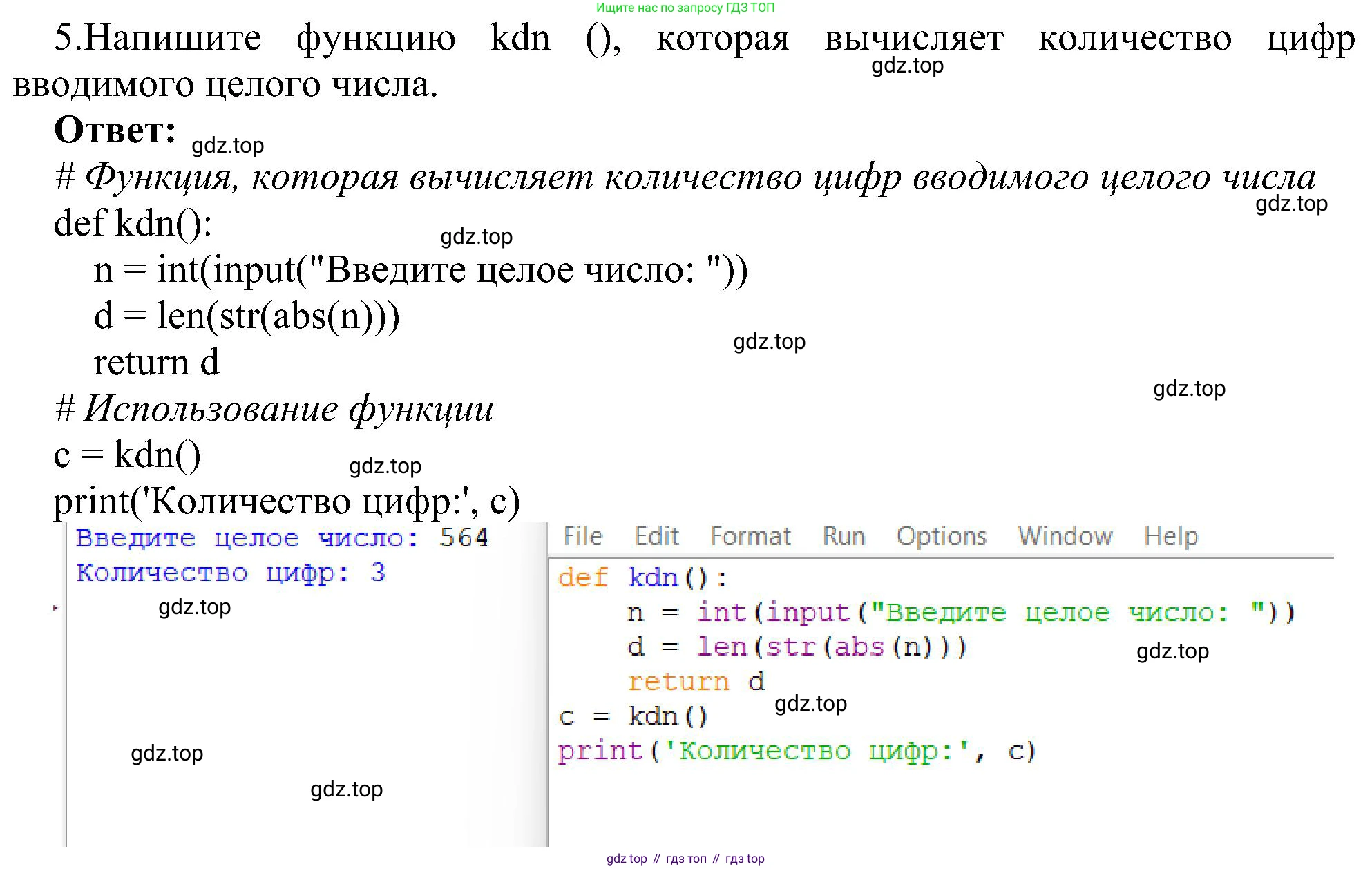Image resolution: width=1372 pixels, height=869 pixels.
Task: Click the italic comment '# Использование функции'
Action: tap(274, 409)
